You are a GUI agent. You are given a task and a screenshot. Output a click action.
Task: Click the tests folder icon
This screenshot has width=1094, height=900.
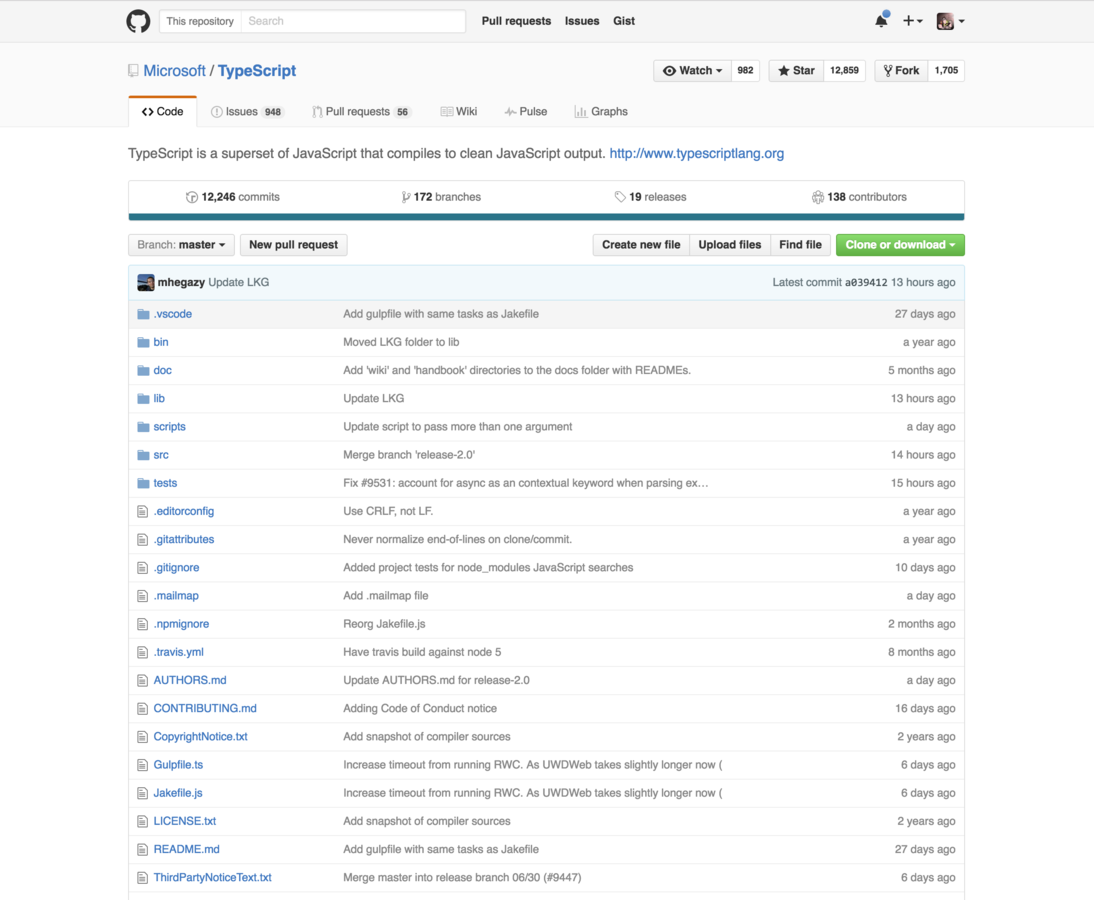[x=143, y=483]
